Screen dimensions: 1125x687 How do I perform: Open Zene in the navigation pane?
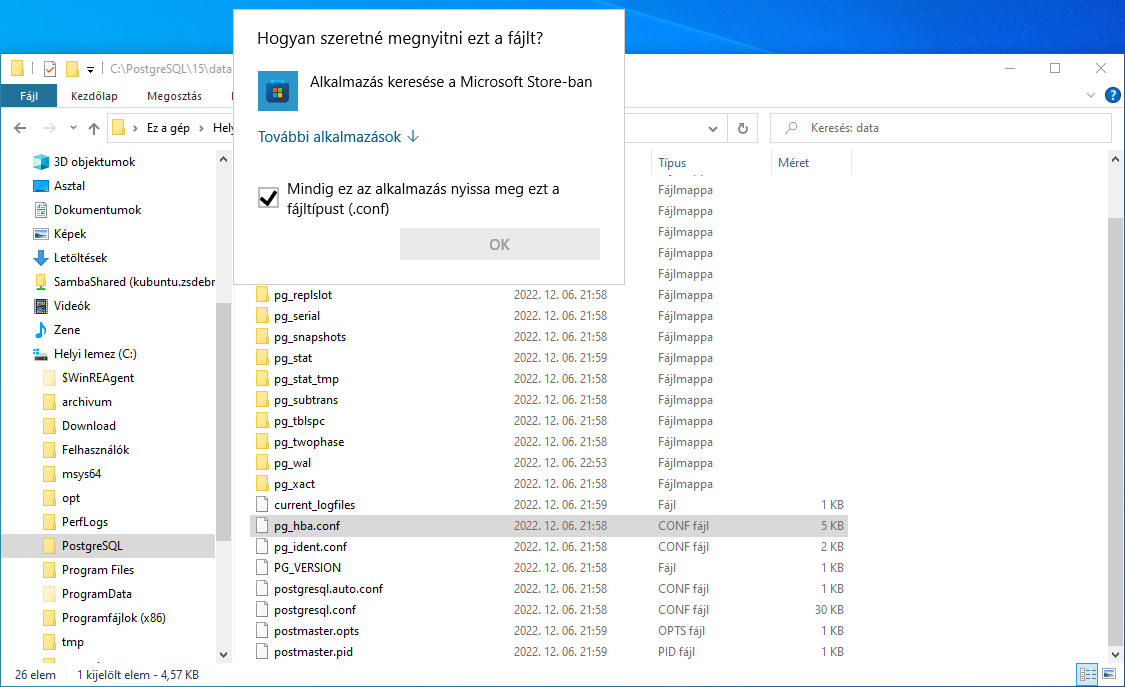tap(67, 330)
